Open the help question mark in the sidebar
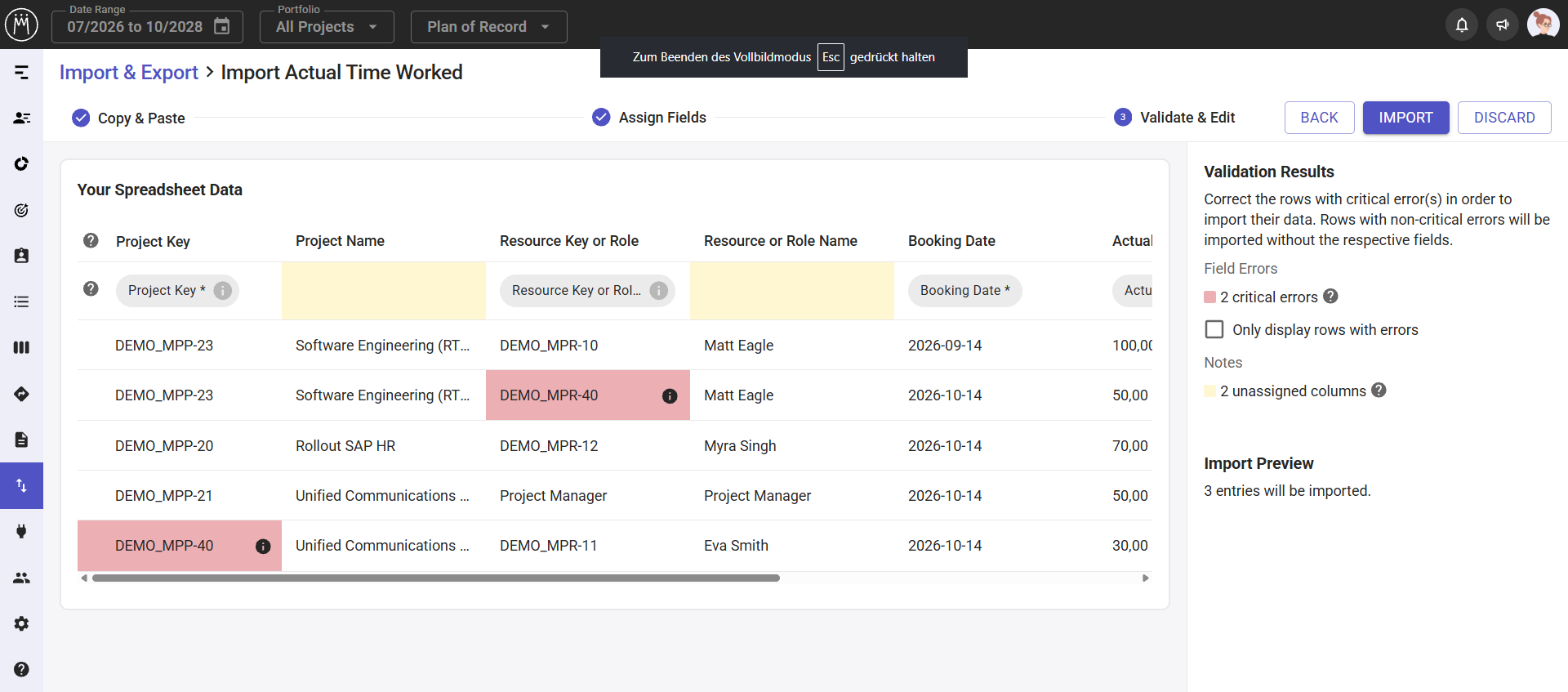The image size is (1568, 692). (x=22, y=669)
